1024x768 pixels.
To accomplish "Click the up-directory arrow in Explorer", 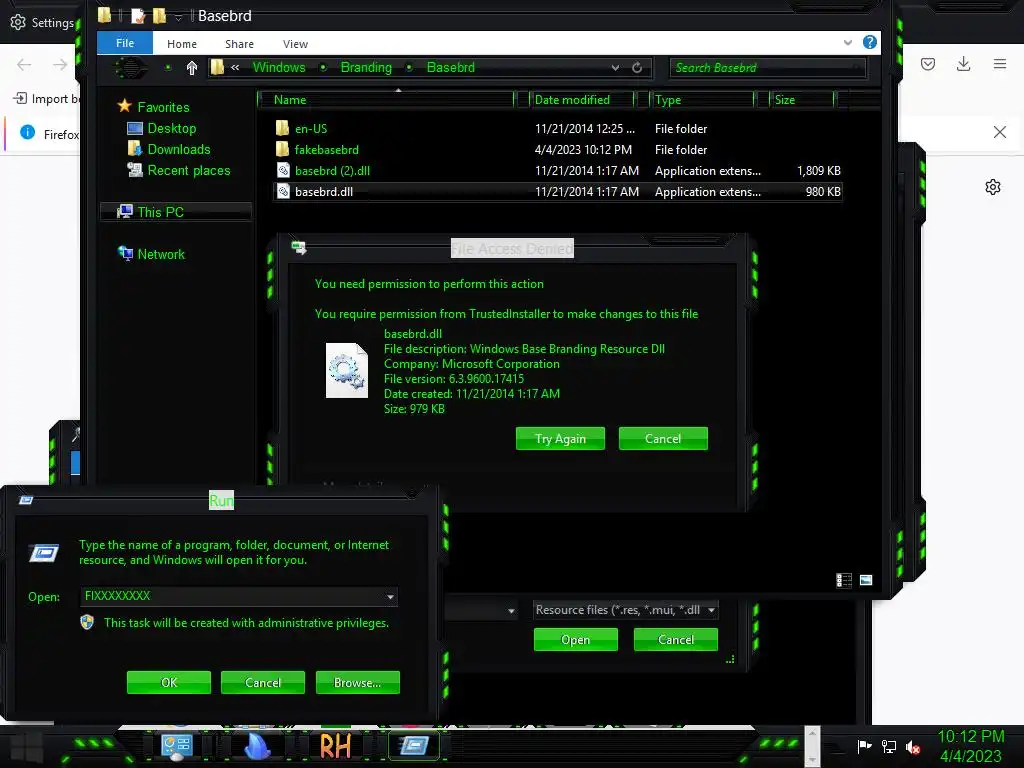I will click(x=191, y=68).
